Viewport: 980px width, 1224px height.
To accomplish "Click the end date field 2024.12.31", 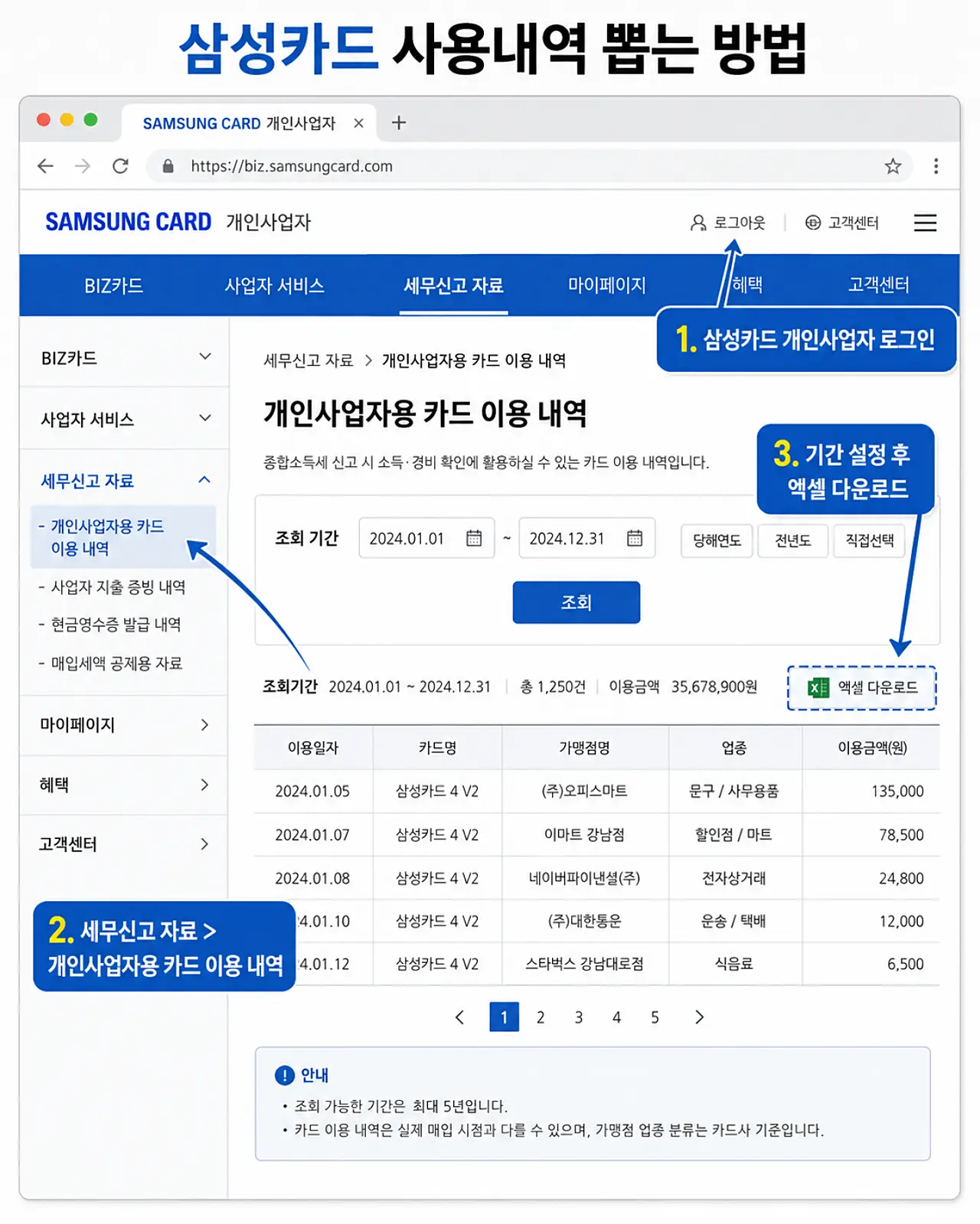I will point(586,538).
